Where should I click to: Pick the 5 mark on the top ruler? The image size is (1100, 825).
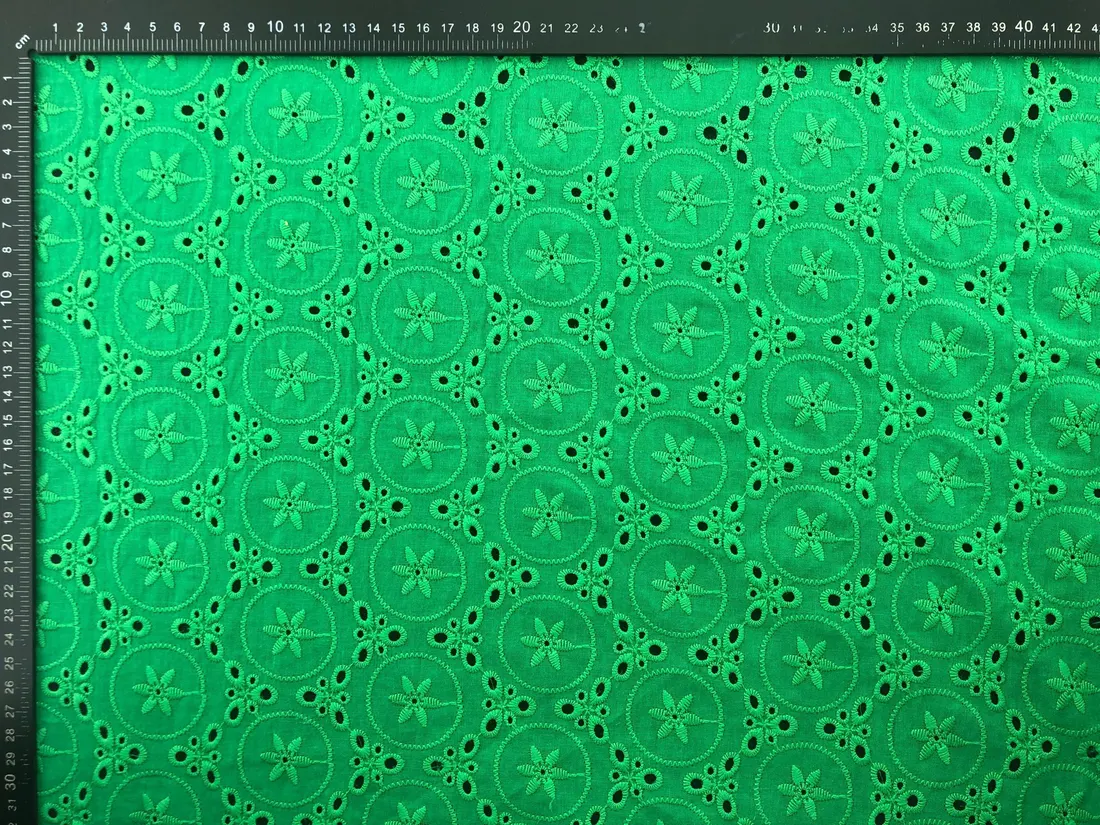(152, 27)
